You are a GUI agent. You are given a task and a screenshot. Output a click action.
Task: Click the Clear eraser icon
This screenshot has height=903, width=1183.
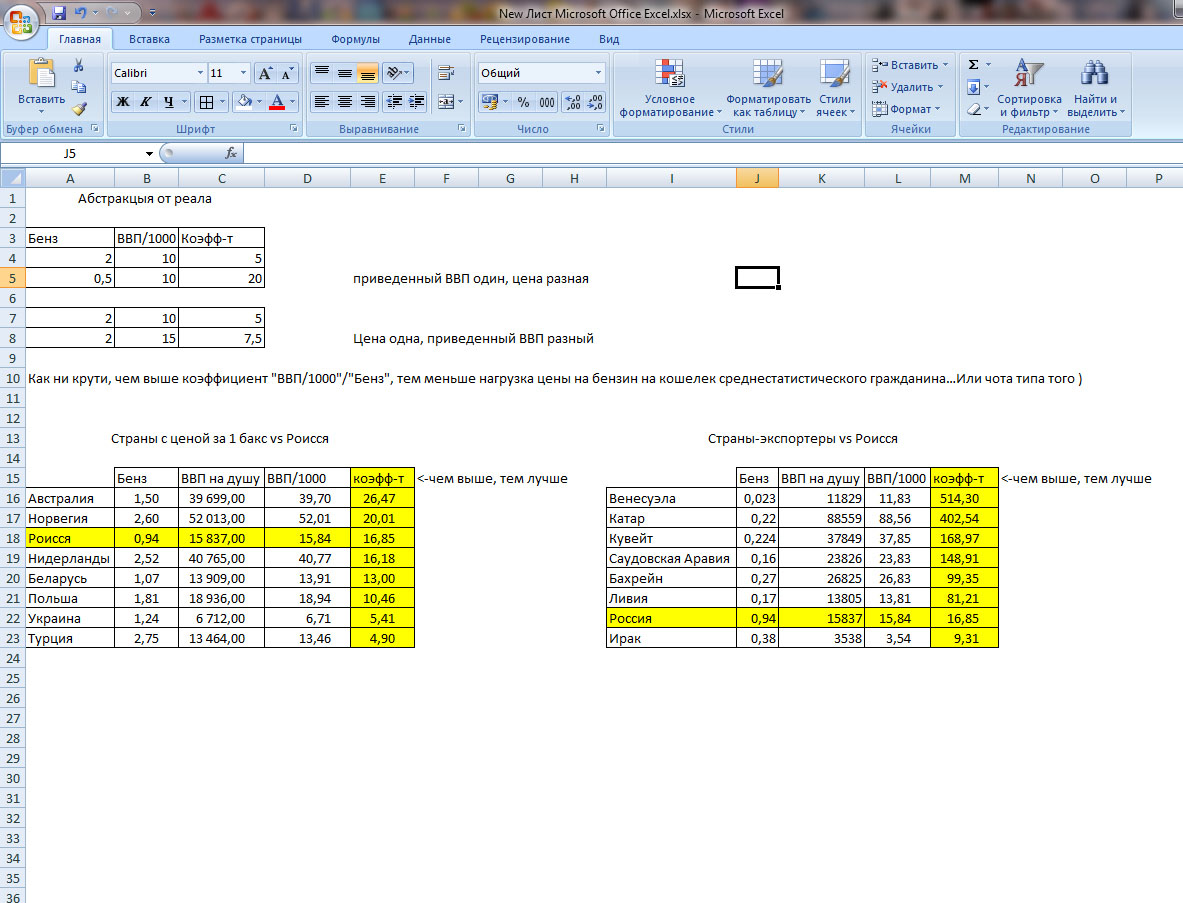[973, 109]
